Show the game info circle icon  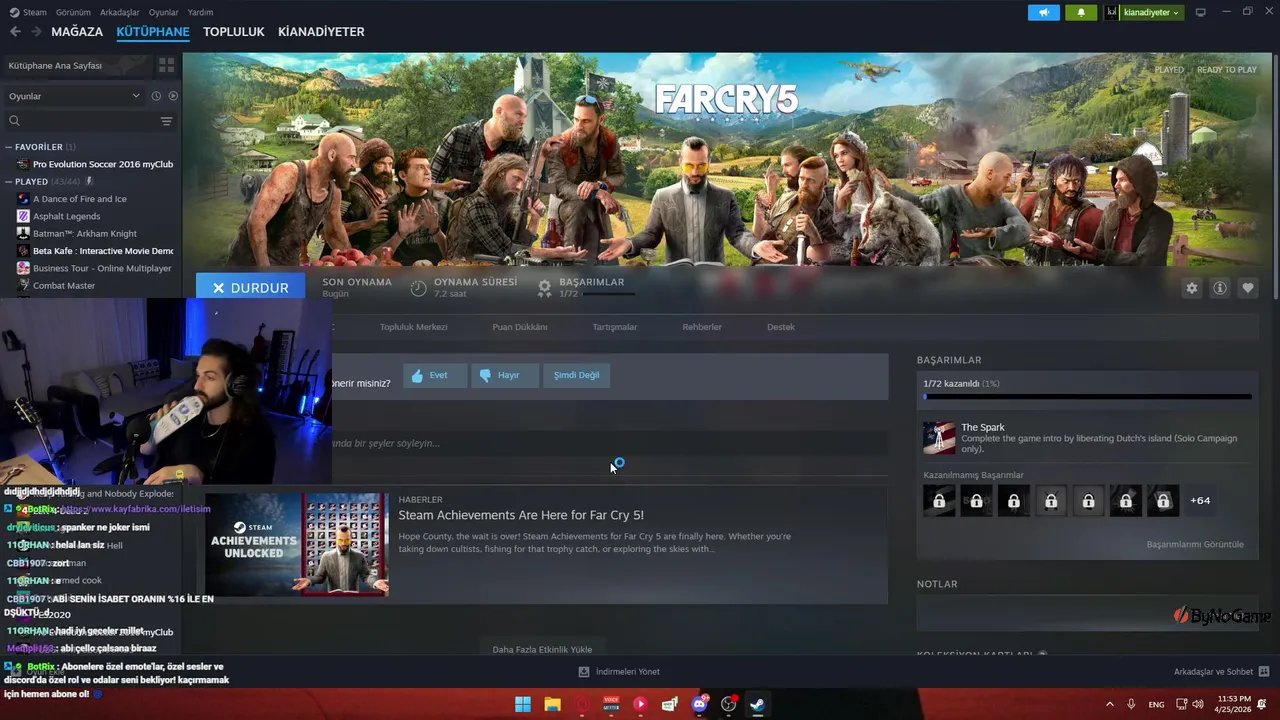[x=1220, y=288]
